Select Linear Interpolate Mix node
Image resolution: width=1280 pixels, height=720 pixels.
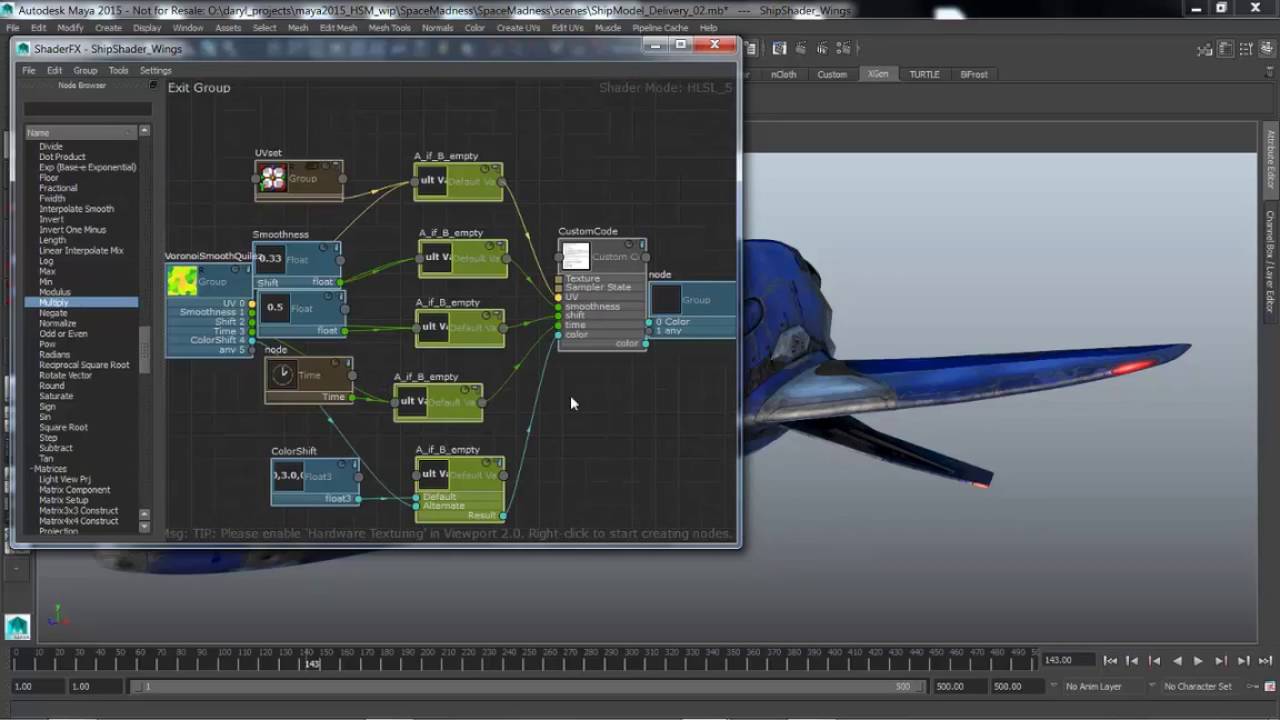pyautogui.click(x=81, y=251)
